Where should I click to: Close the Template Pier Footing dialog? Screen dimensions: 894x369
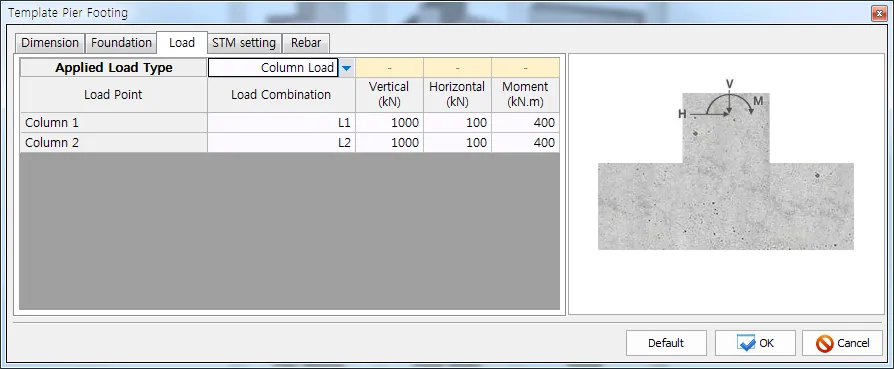[x=879, y=13]
